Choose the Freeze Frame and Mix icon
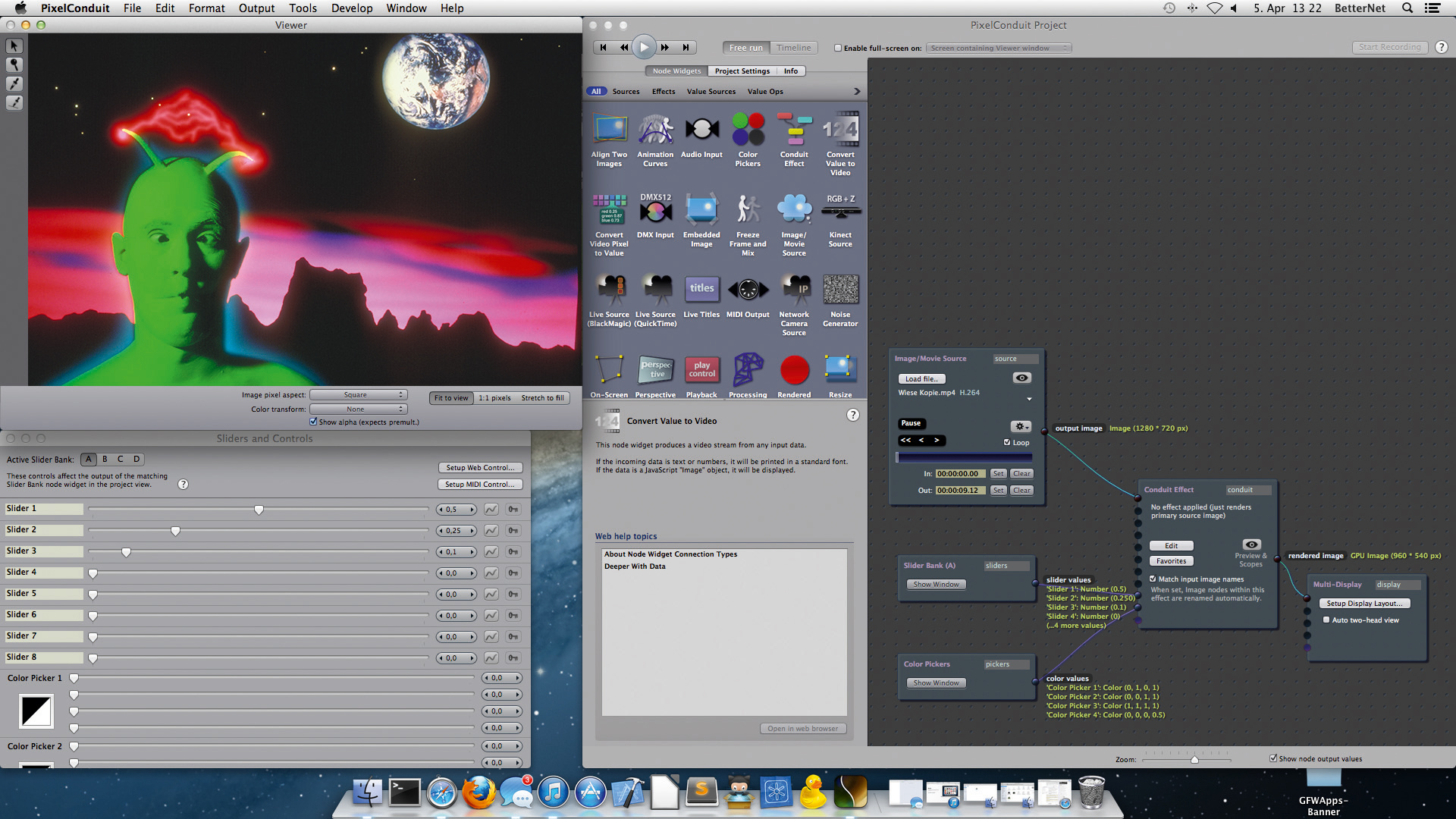The width and height of the screenshot is (1456, 819). [748, 209]
